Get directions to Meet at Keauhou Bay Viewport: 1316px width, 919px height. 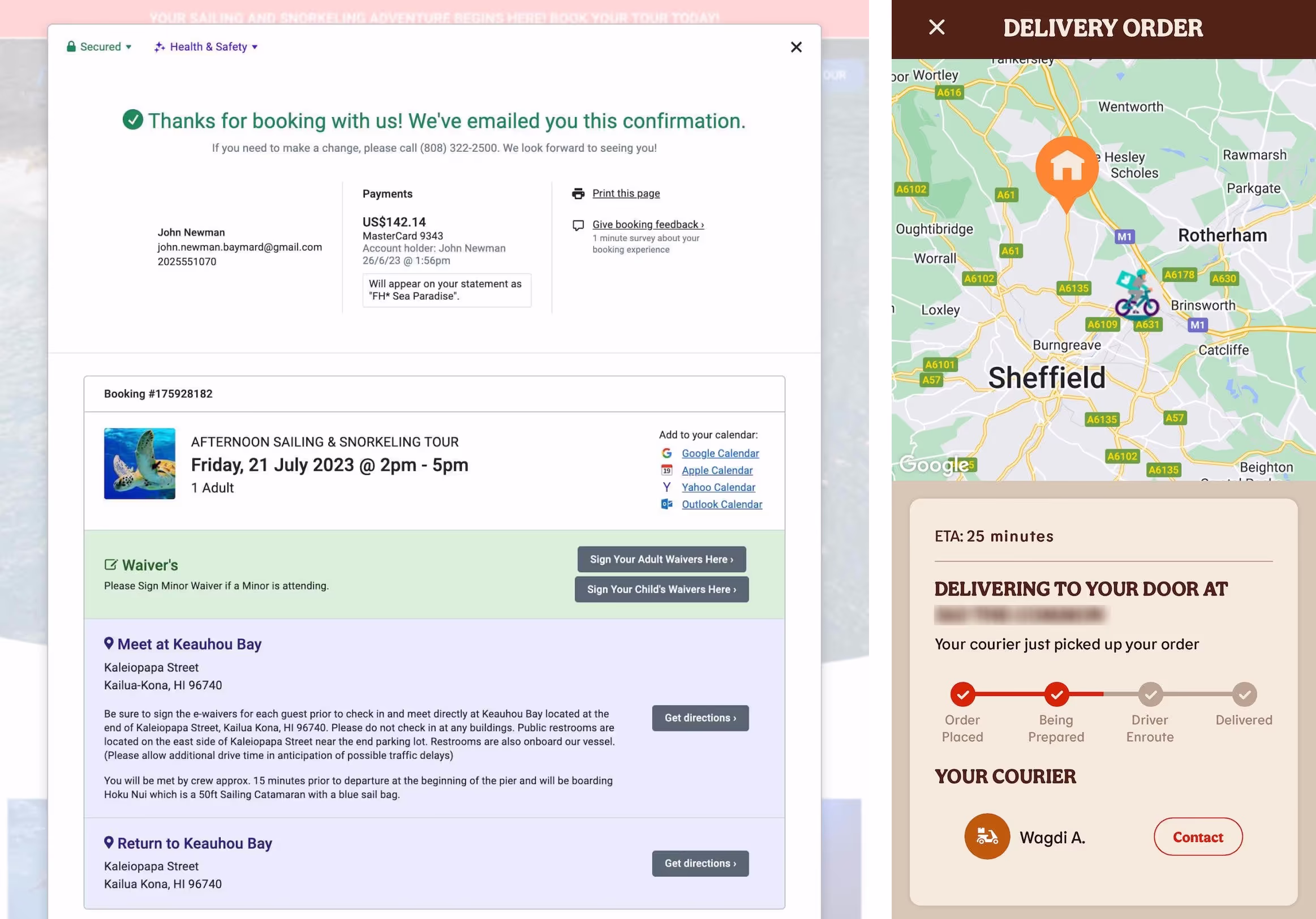(x=700, y=718)
